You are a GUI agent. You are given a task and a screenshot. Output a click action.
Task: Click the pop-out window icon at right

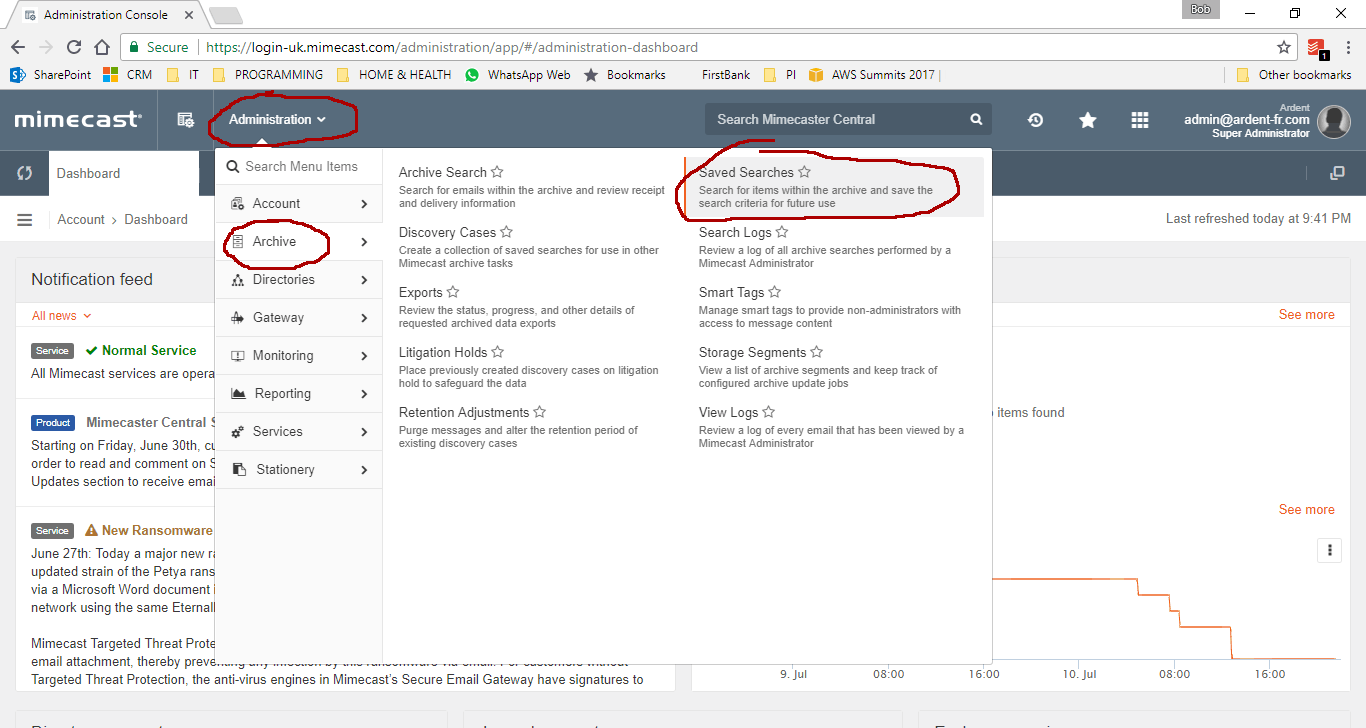click(1337, 173)
